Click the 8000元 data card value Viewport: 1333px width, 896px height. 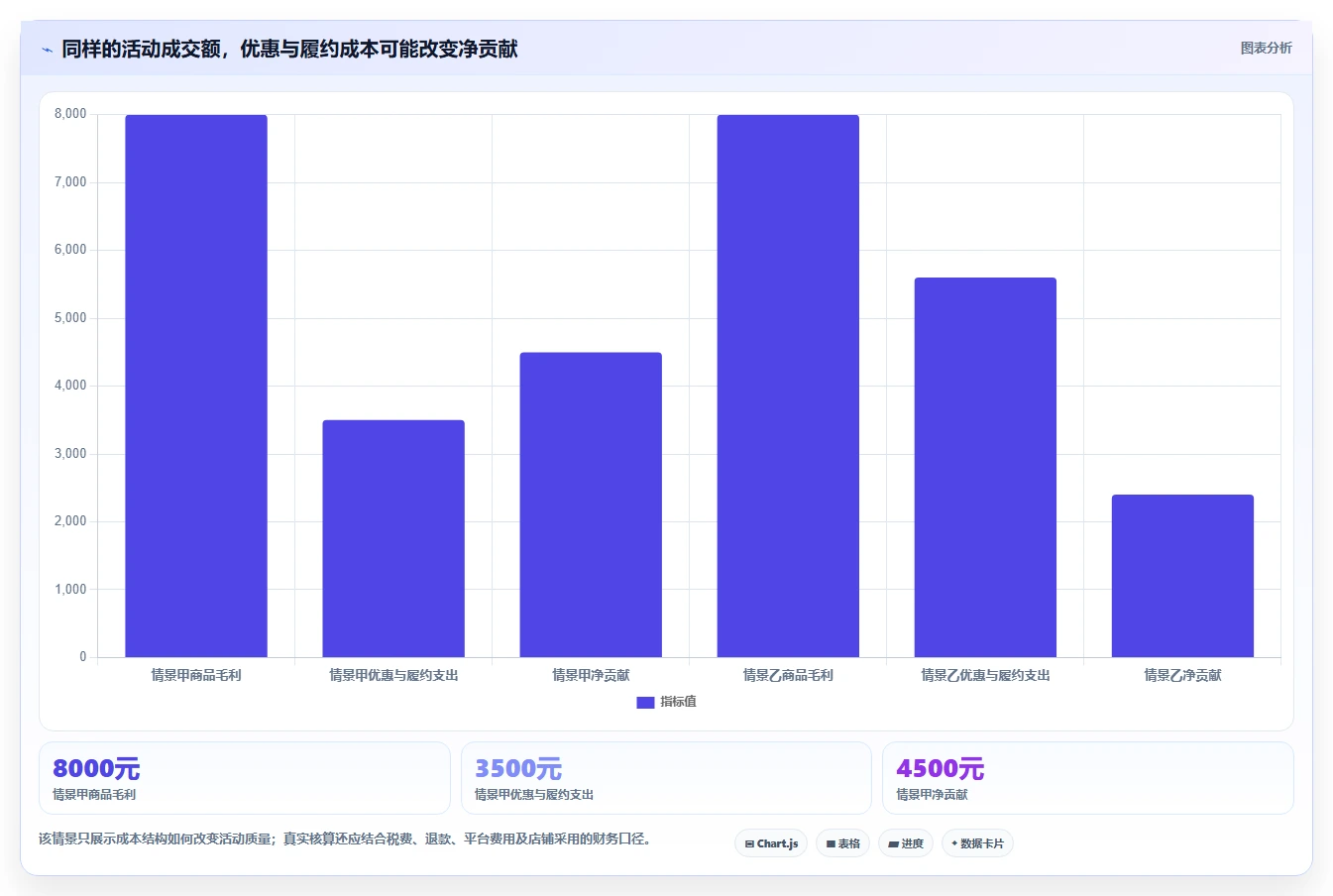(96, 769)
